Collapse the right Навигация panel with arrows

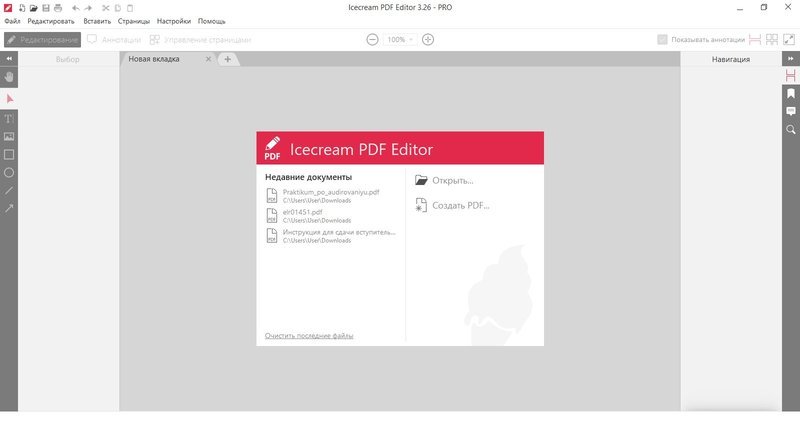(791, 59)
